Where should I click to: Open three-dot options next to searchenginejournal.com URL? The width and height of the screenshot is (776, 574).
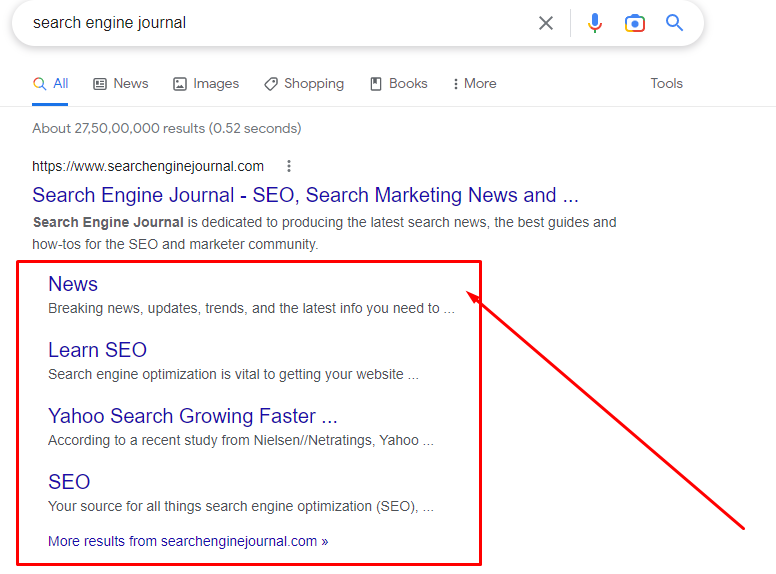click(289, 166)
